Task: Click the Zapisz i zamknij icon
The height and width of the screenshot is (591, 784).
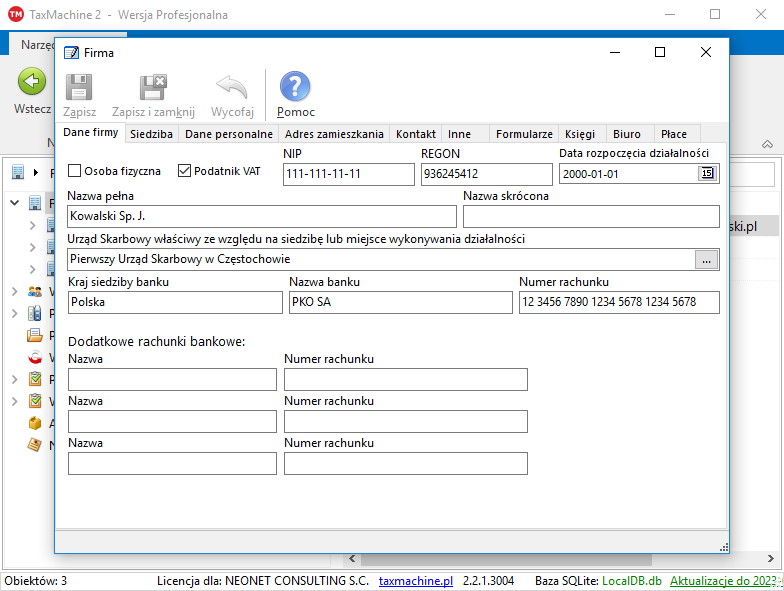Action: (x=153, y=87)
